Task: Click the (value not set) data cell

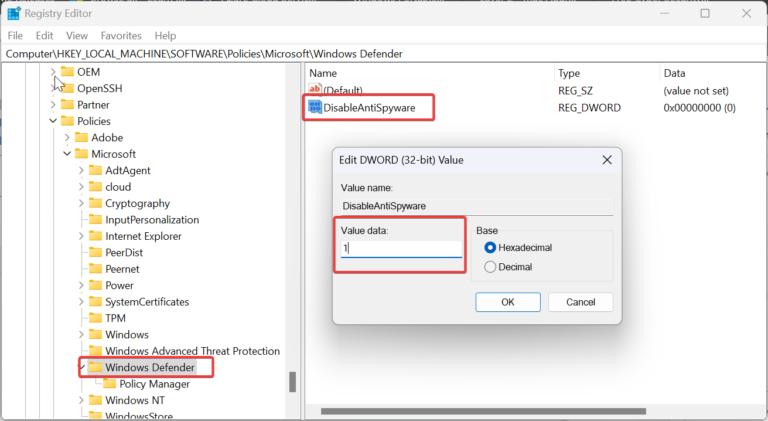Action: [696, 91]
